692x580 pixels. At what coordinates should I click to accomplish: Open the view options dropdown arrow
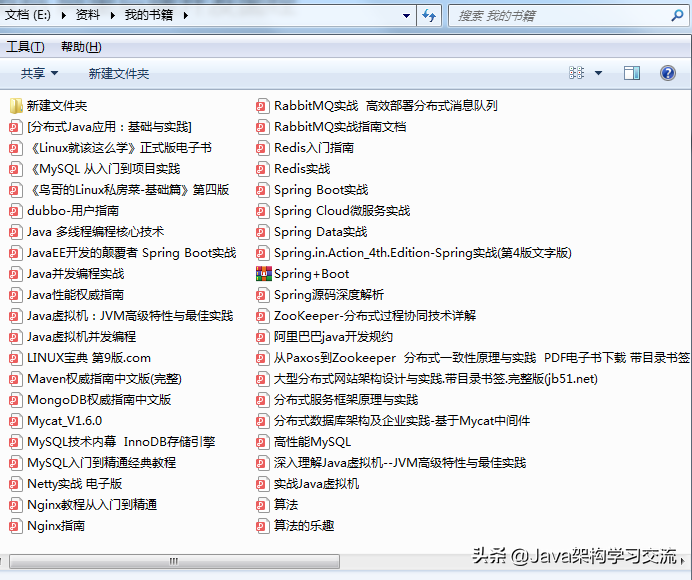(598, 73)
